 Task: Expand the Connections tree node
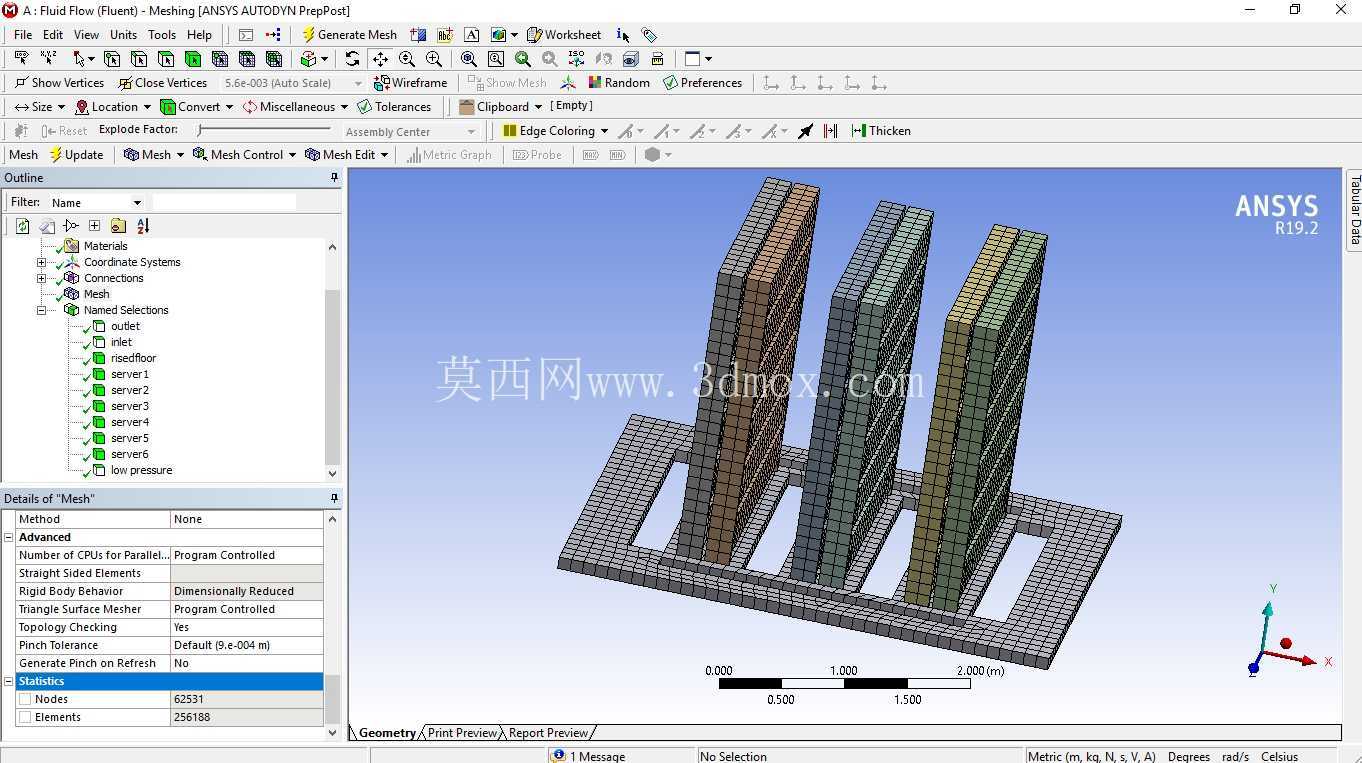tap(41, 278)
